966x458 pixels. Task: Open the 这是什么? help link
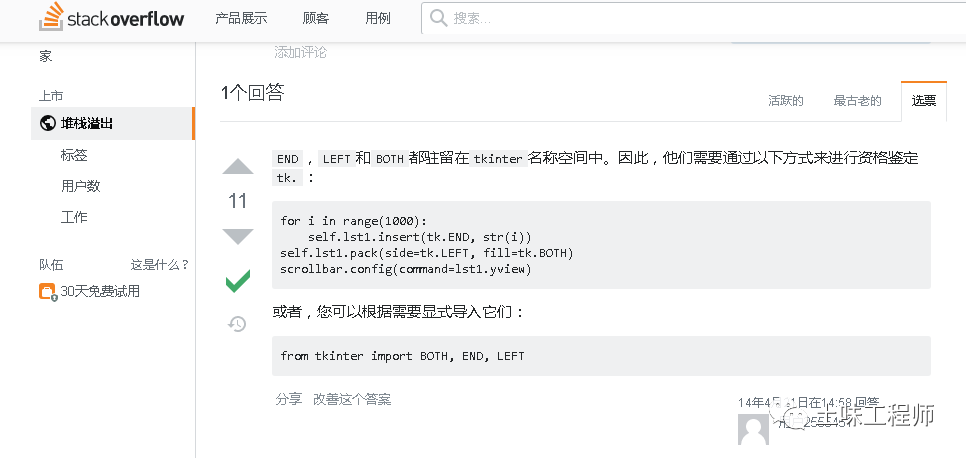(160, 265)
